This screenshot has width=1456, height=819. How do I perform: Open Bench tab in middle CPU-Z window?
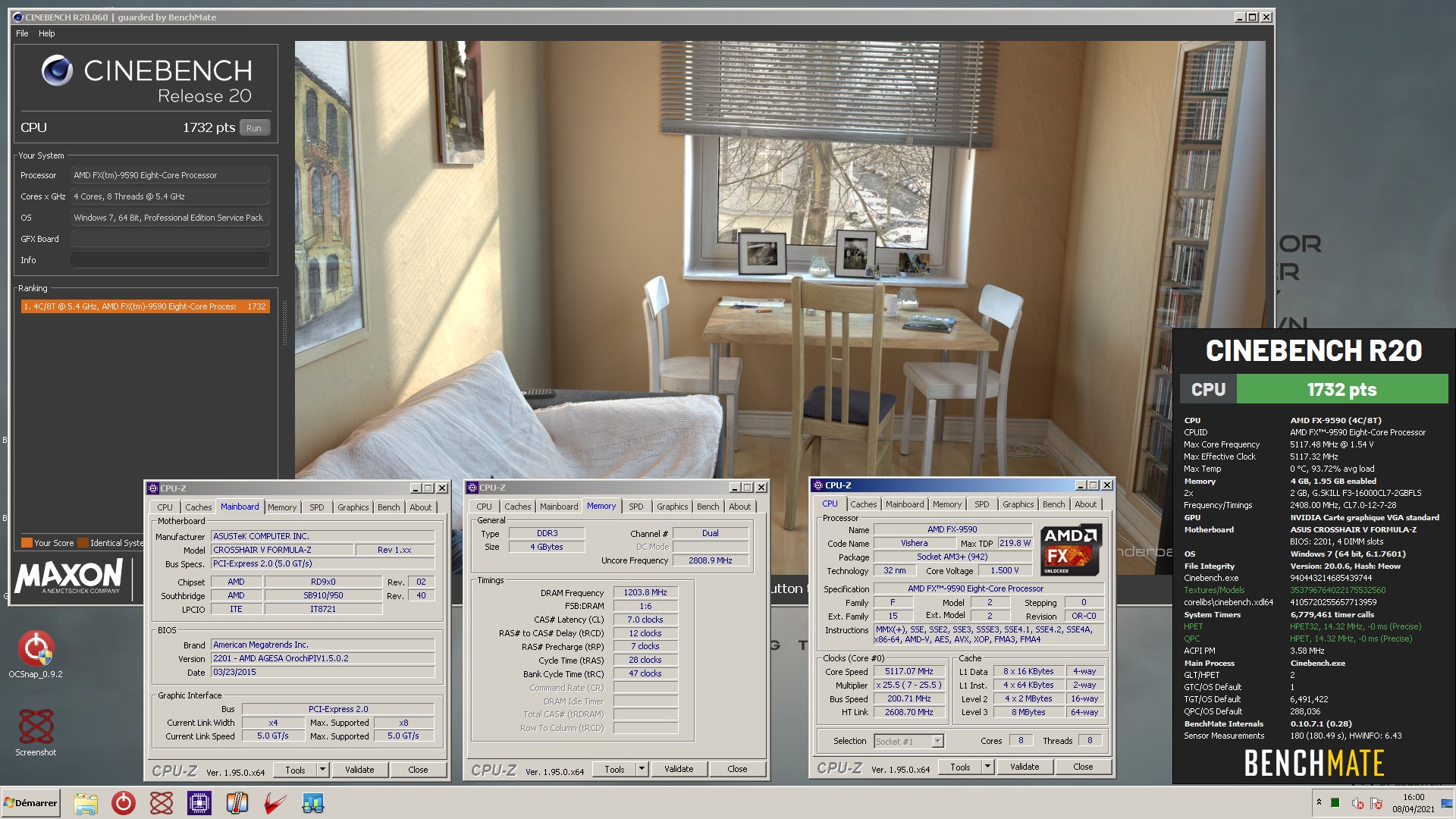[708, 507]
